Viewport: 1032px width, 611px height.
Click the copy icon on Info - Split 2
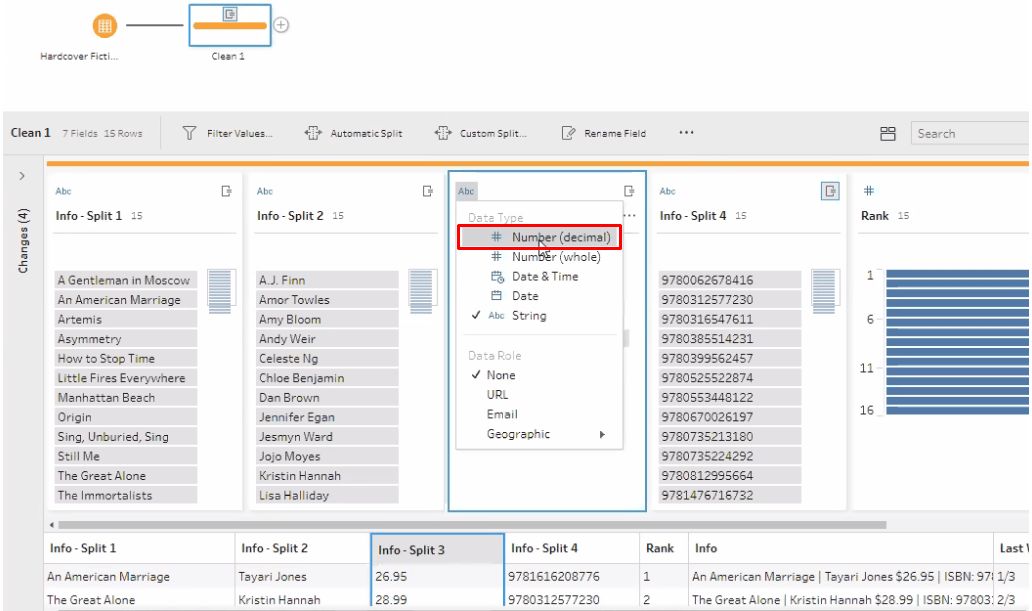click(428, 191)
